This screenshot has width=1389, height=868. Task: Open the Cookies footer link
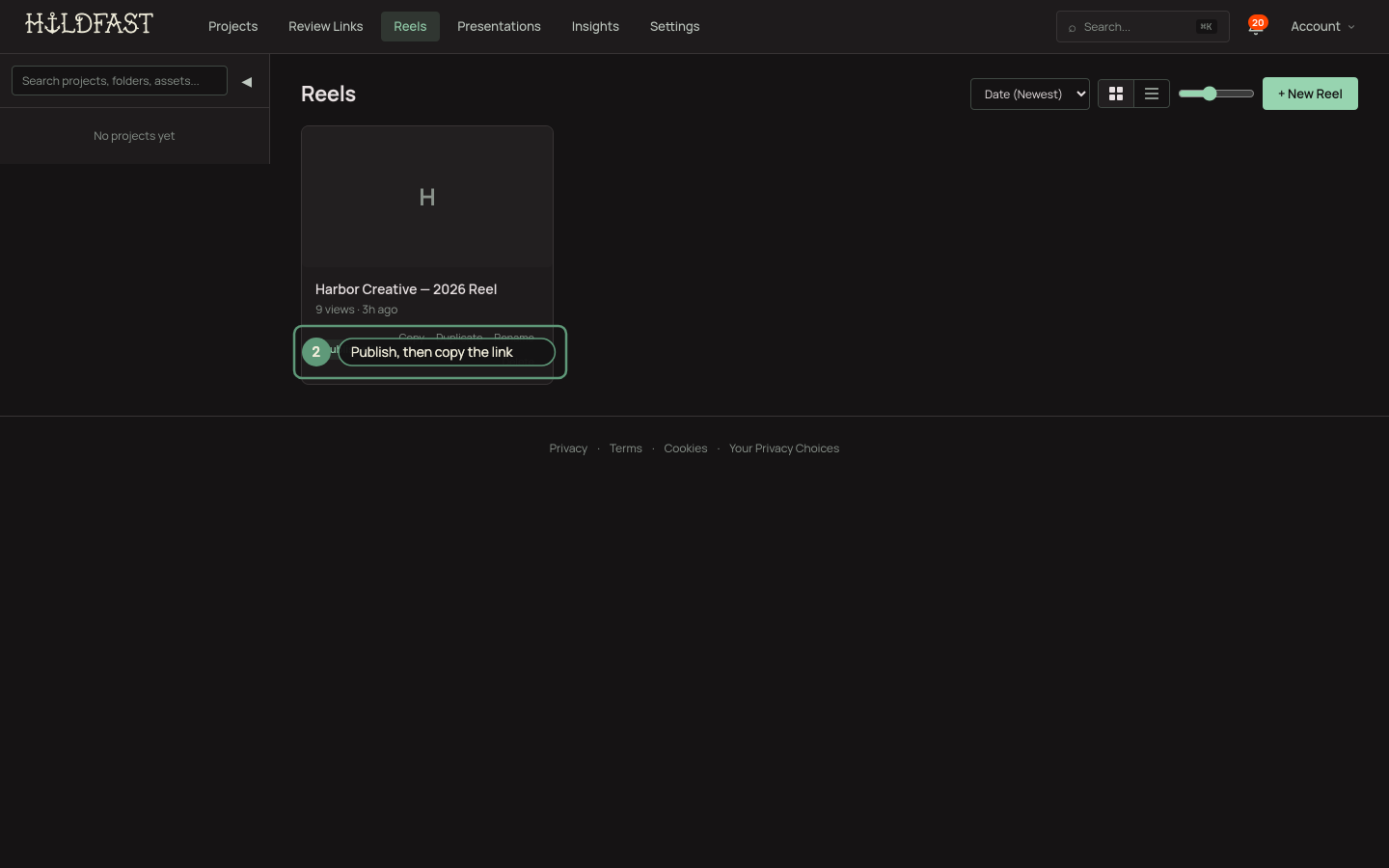(x=686, y=448)
